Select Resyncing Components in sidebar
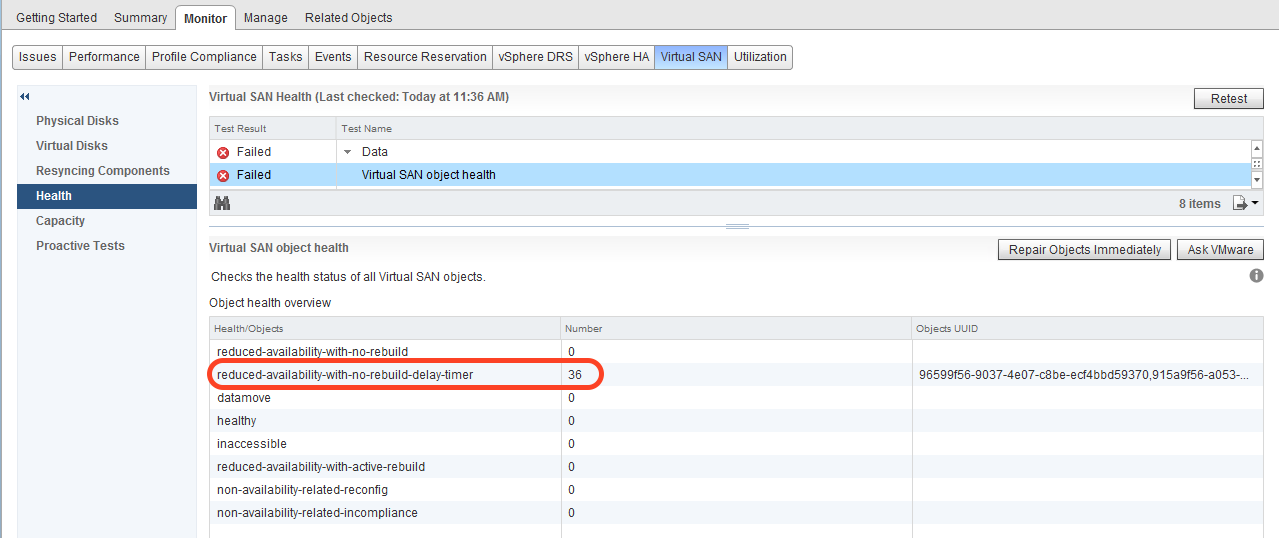Image resolution: width=1279 pixels, height=538 pixels. [103, 171]
